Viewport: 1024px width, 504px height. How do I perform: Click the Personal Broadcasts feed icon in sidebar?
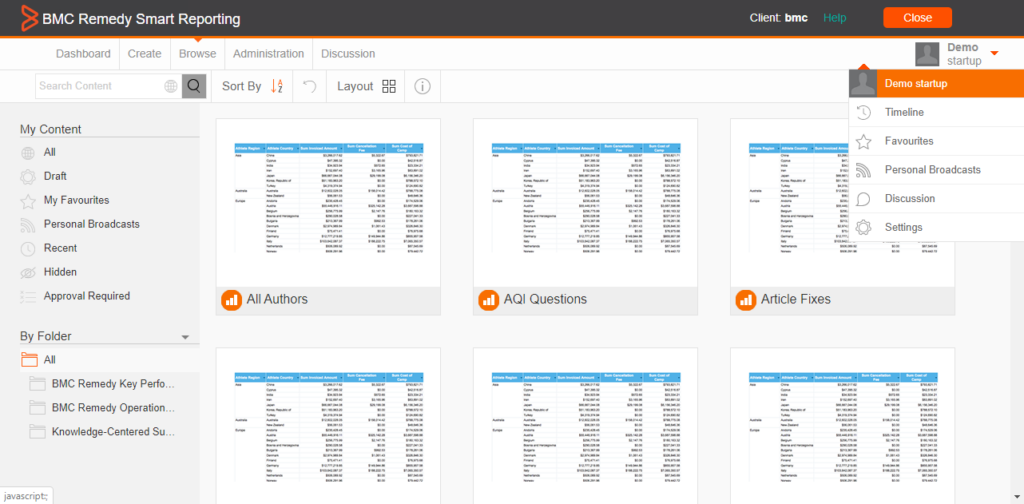click(28, 225)
